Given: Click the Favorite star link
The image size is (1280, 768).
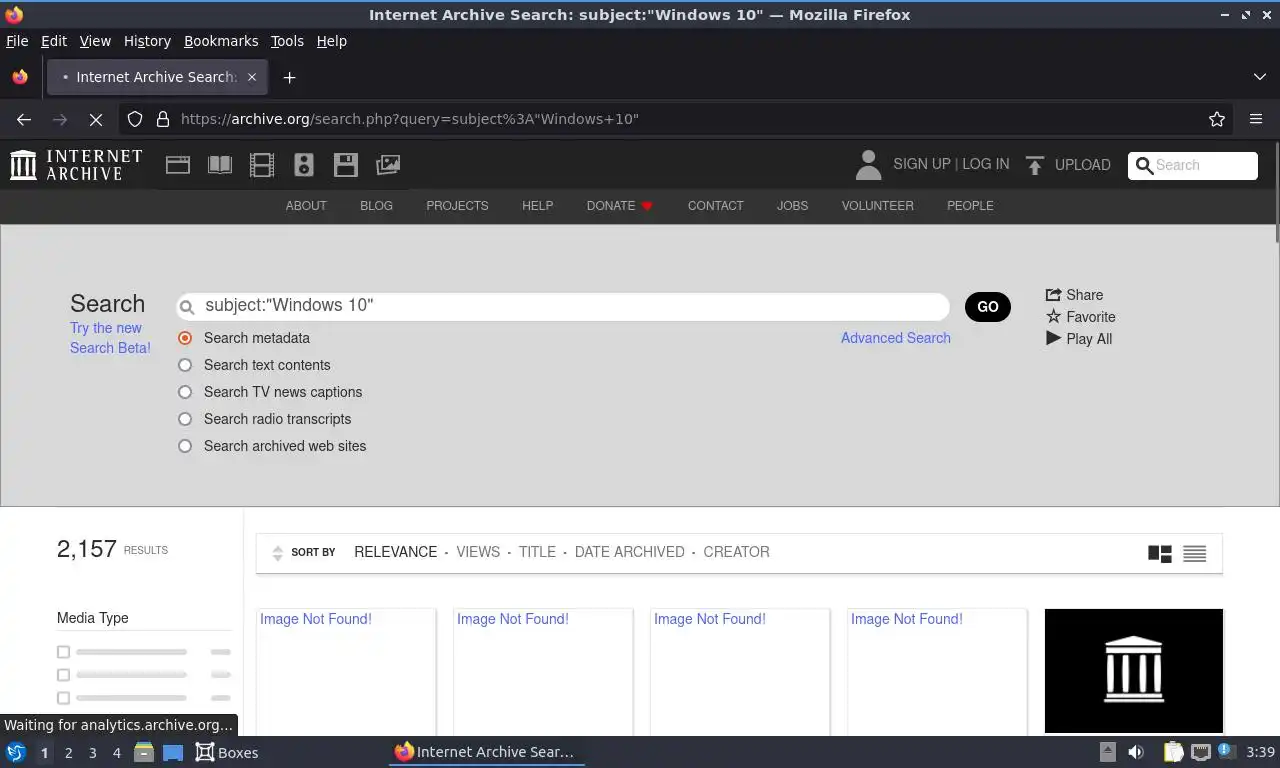Looking at the screenshot, I should 1080,317.
